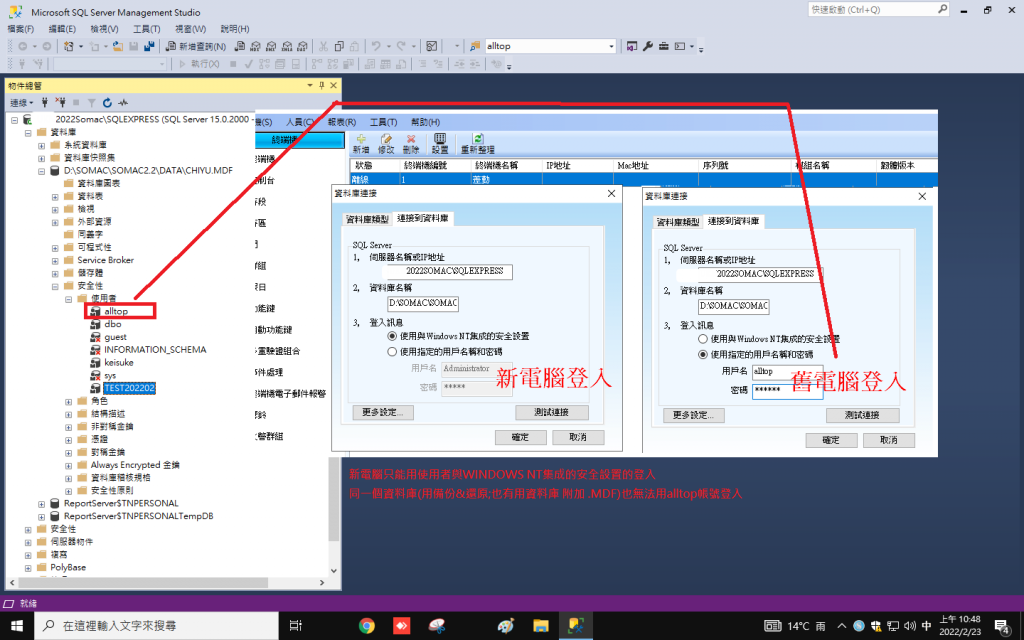Click the Disconnect icon in Object Explorer
Image resolution: width=1024 pixels, height=640 pixels.
click(x=61, y=103)
